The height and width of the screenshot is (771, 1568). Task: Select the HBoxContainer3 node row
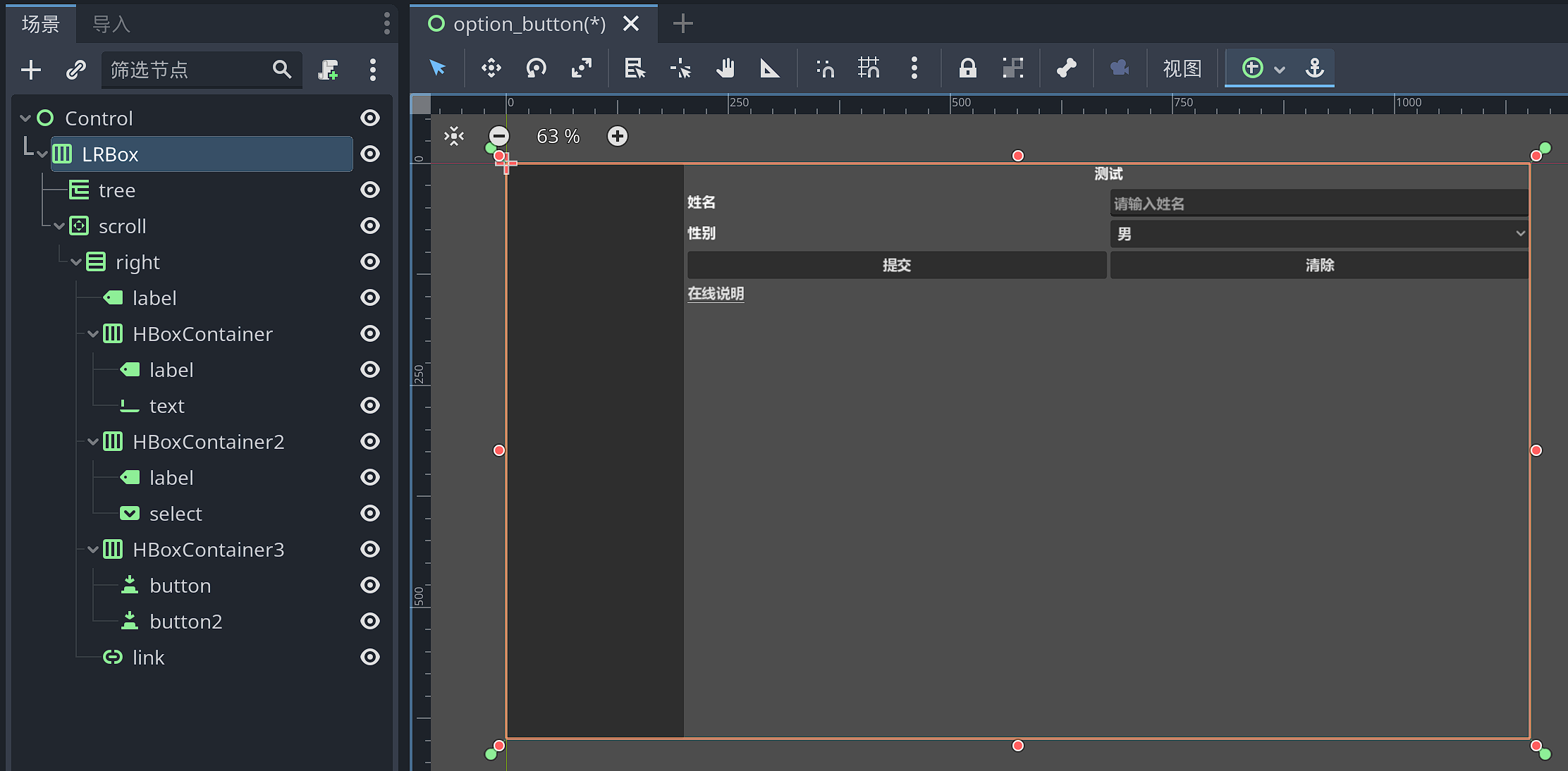click(x=209, y=550)
